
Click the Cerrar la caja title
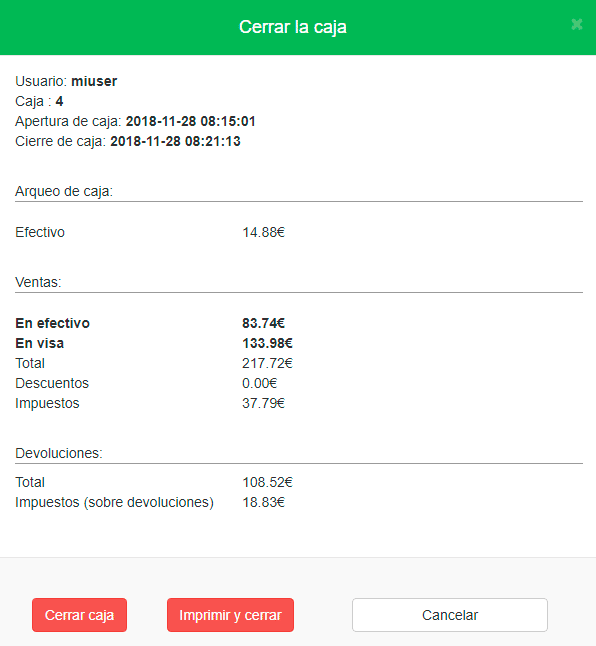[293, 27]
